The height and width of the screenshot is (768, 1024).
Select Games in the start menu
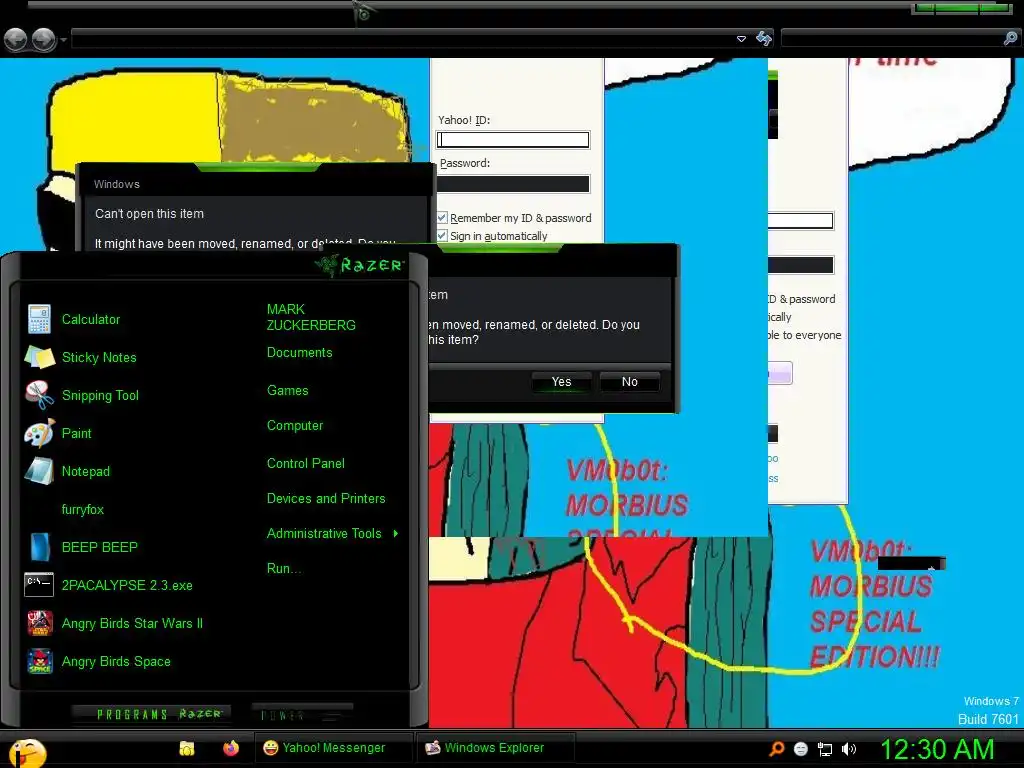pyautogui.click(x=287, y=391)
